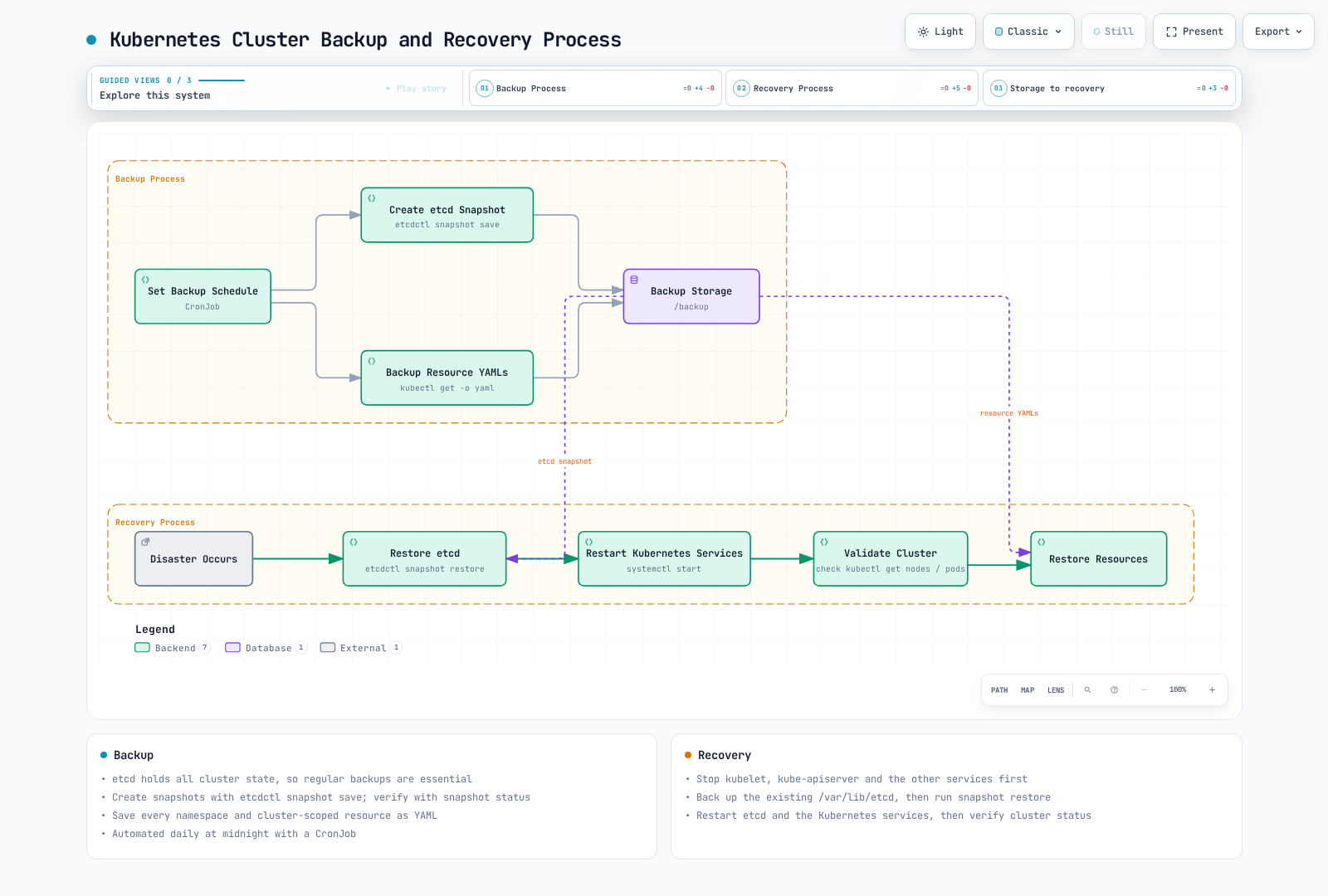
Task: Zoom in with the plus button
Action: pyautogui.click(x=1212, y=690)
